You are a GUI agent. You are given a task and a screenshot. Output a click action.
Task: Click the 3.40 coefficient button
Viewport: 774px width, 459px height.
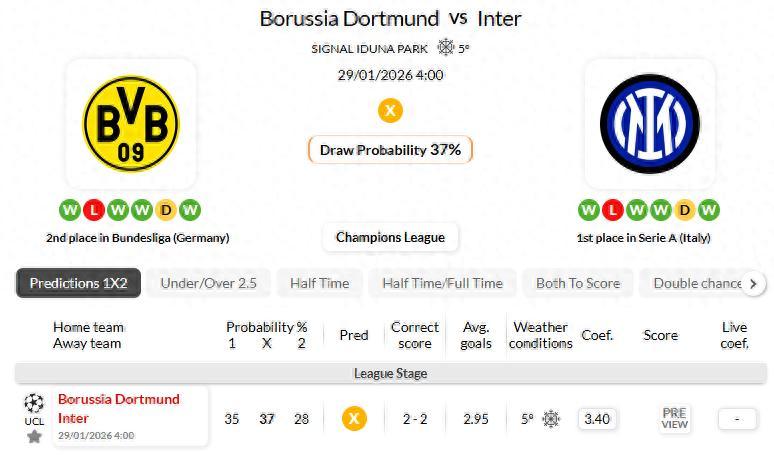pyautogui.click(x=597, y=418)
